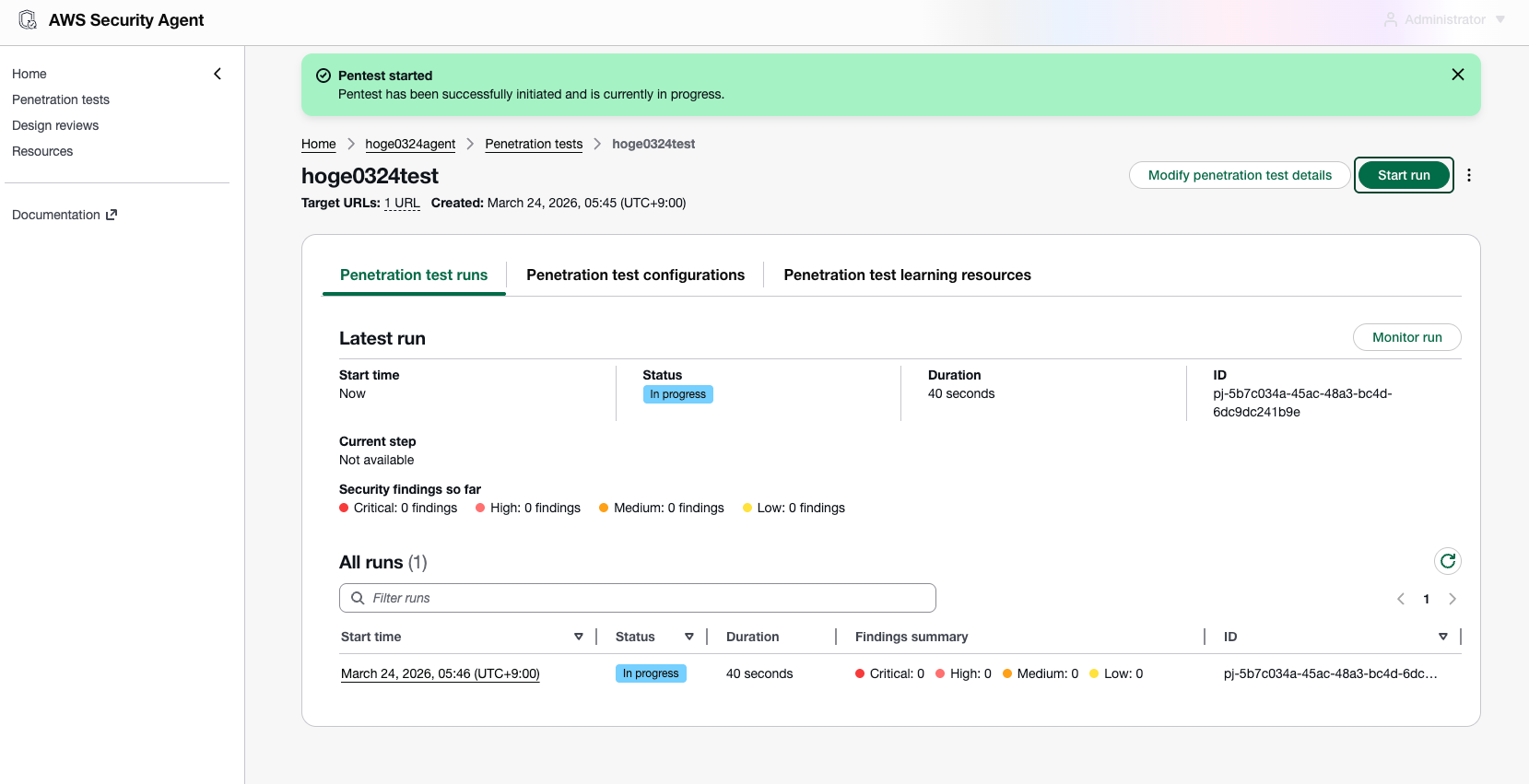Go to next page of runs
The width and height of the screenshot is (1529, 784).
[x=1453, y=599]
